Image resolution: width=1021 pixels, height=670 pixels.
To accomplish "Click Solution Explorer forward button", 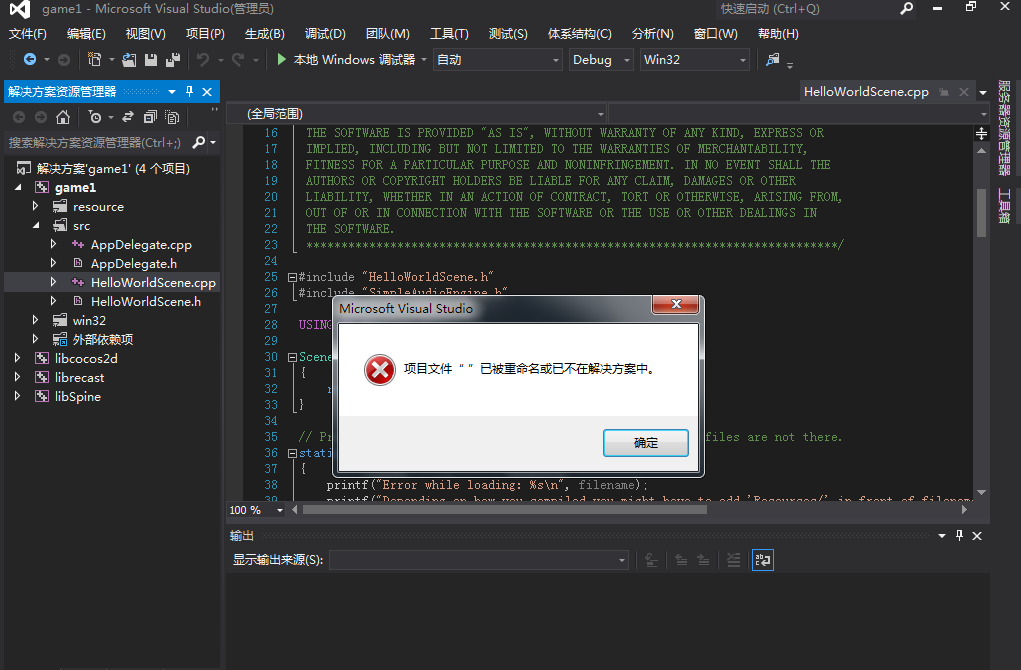I will coord(41,117).
